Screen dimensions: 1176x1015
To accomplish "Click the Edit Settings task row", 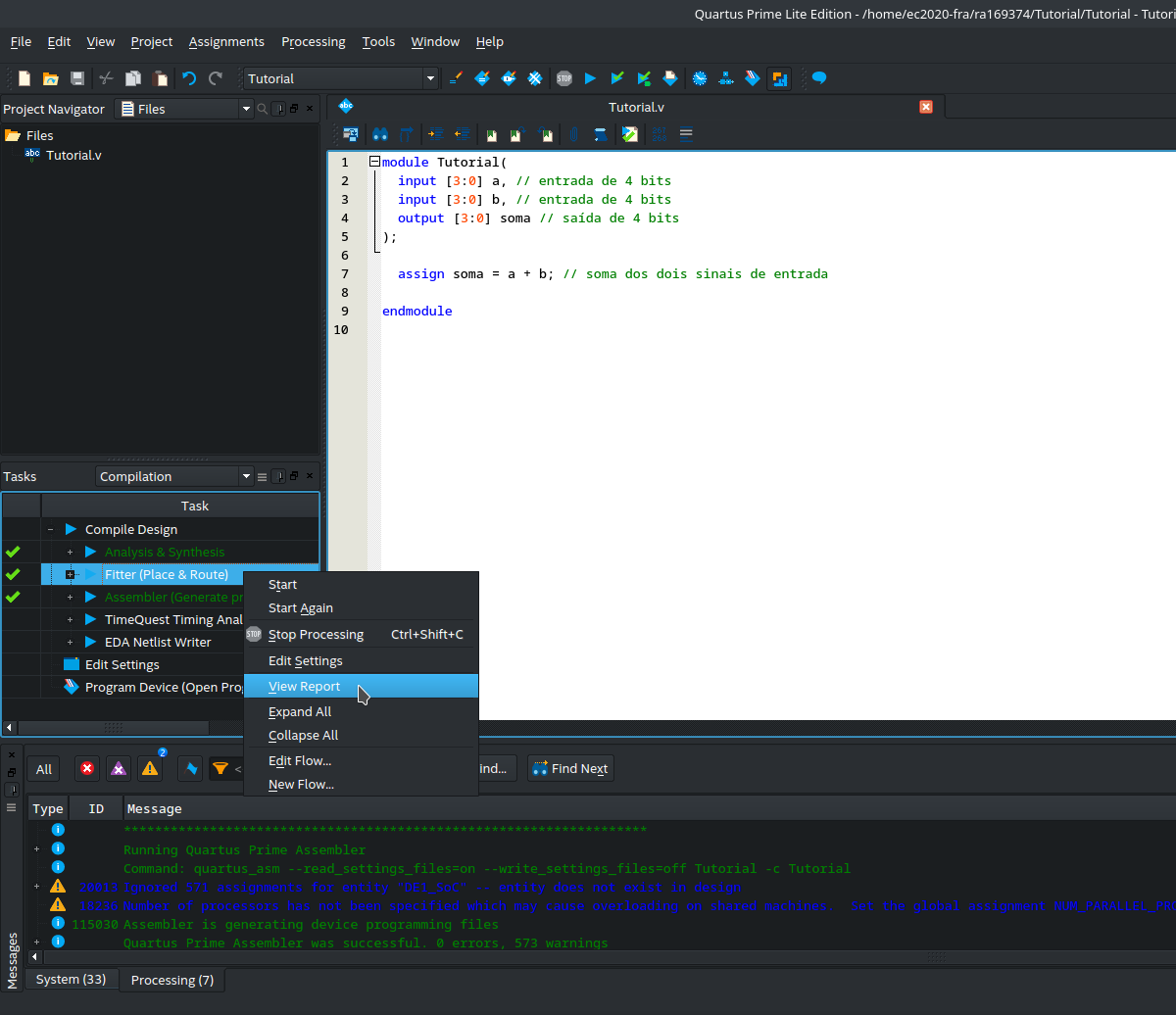I will pos(122,664).
